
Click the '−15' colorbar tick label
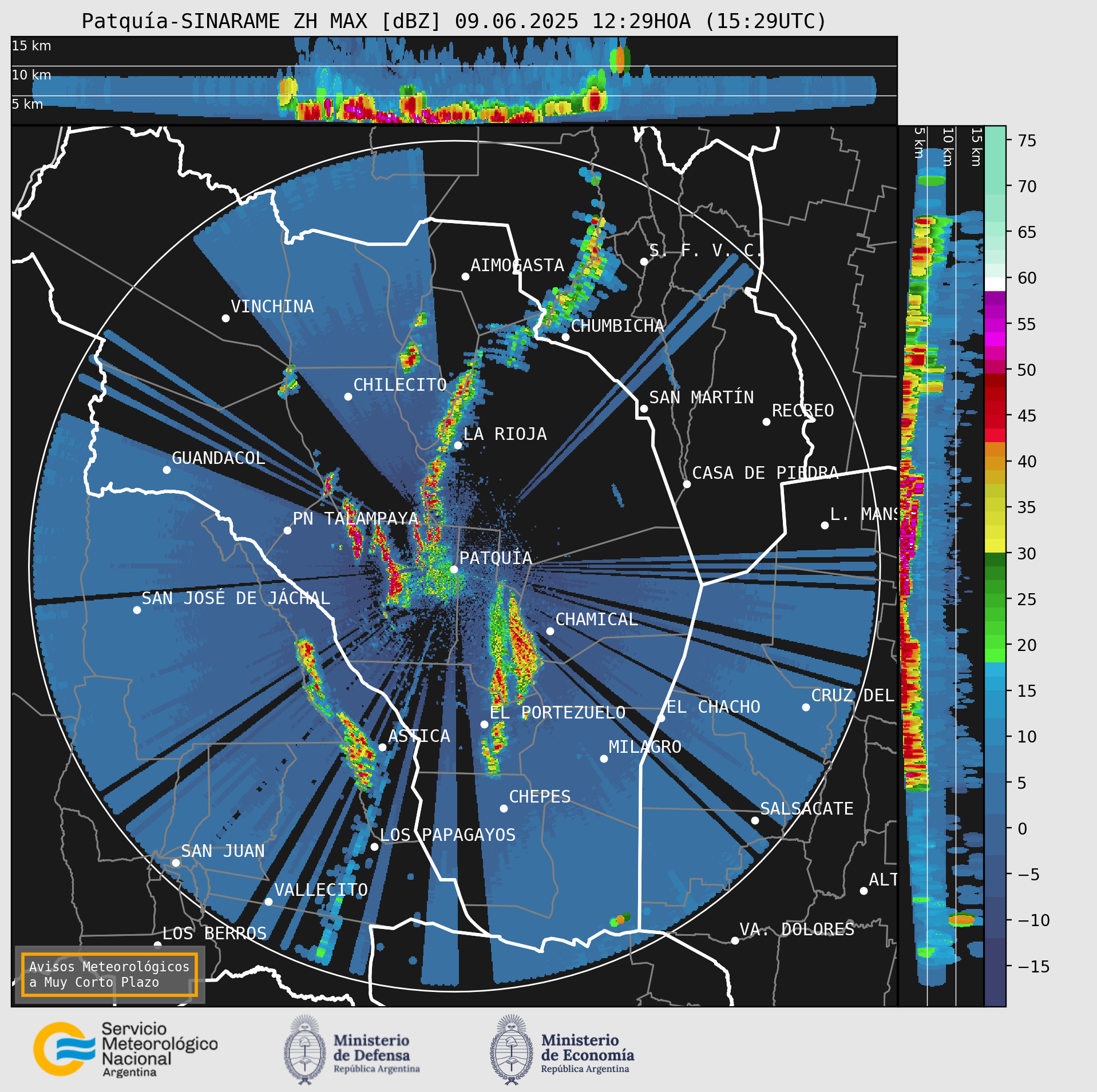1034,967
